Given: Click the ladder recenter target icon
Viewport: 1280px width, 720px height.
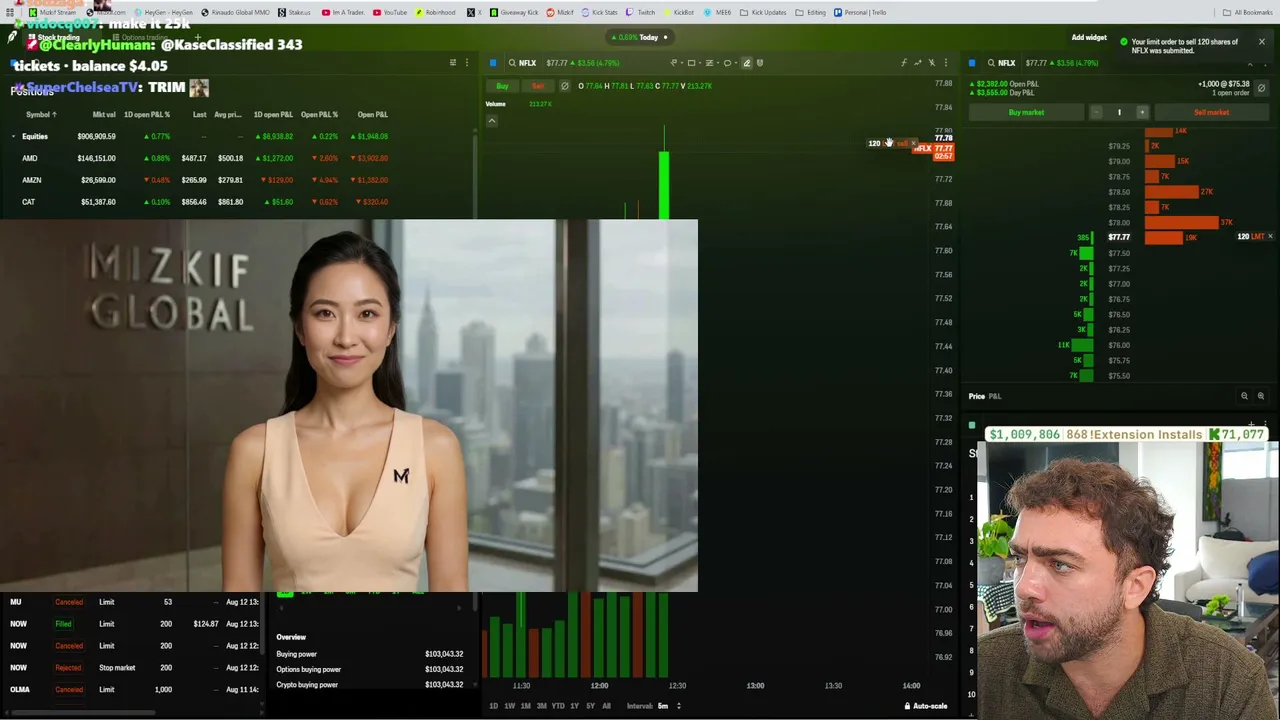Looking at the screenshot, I should pyautogui.click(x=1260, y=396).
